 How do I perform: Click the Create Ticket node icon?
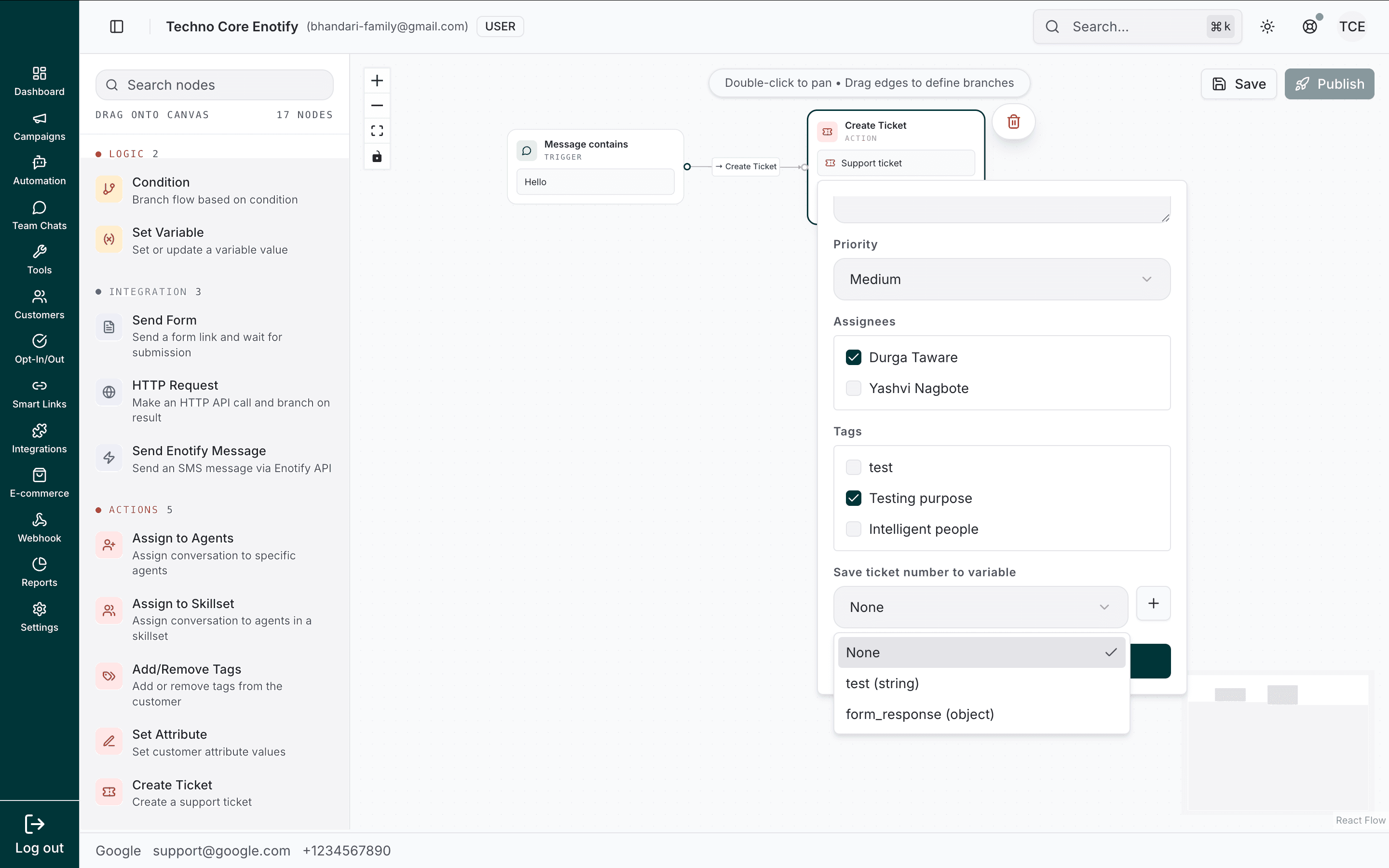(827, 132)
